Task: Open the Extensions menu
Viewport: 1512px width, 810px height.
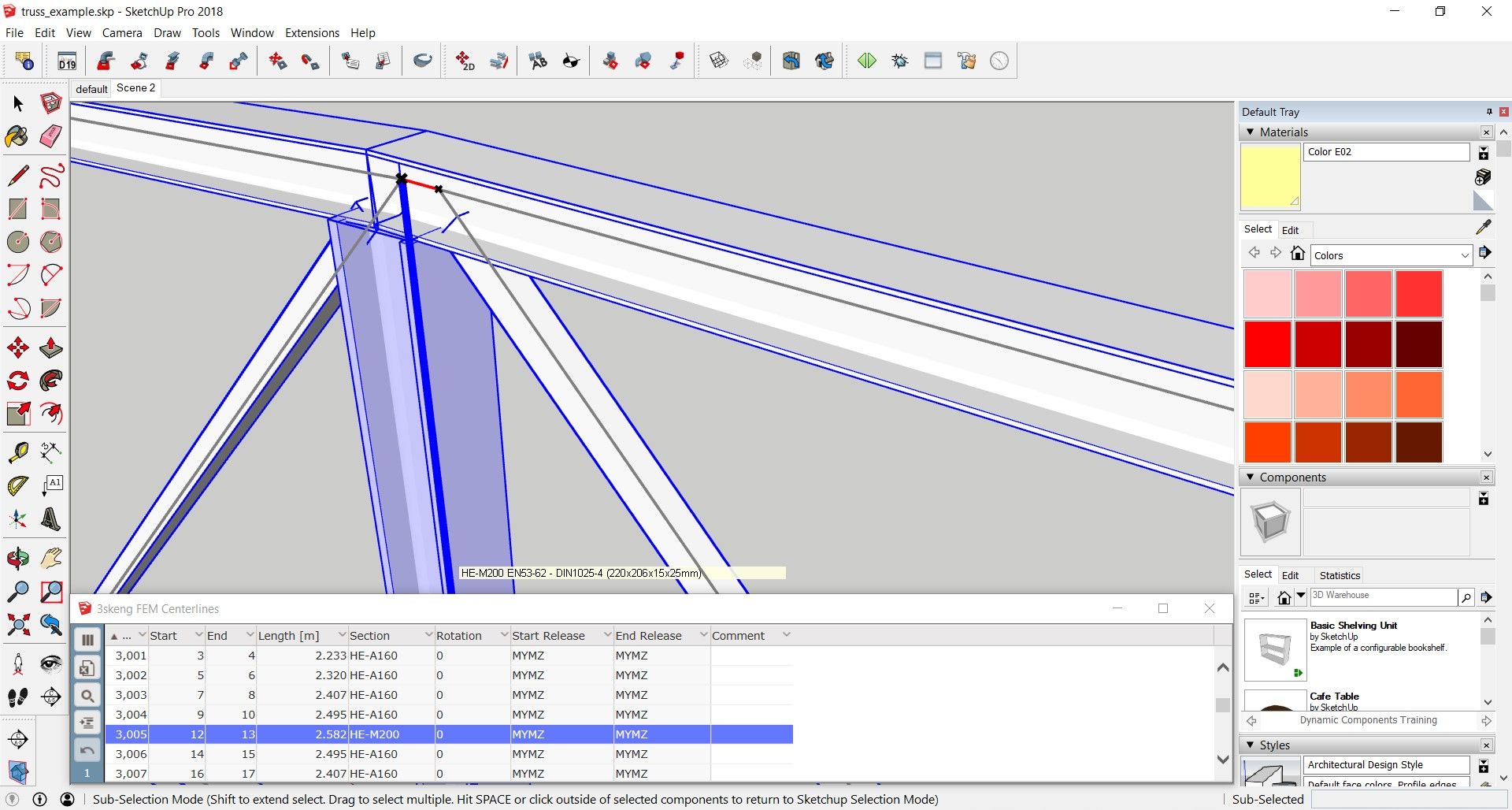Action: tap(312, 33)
